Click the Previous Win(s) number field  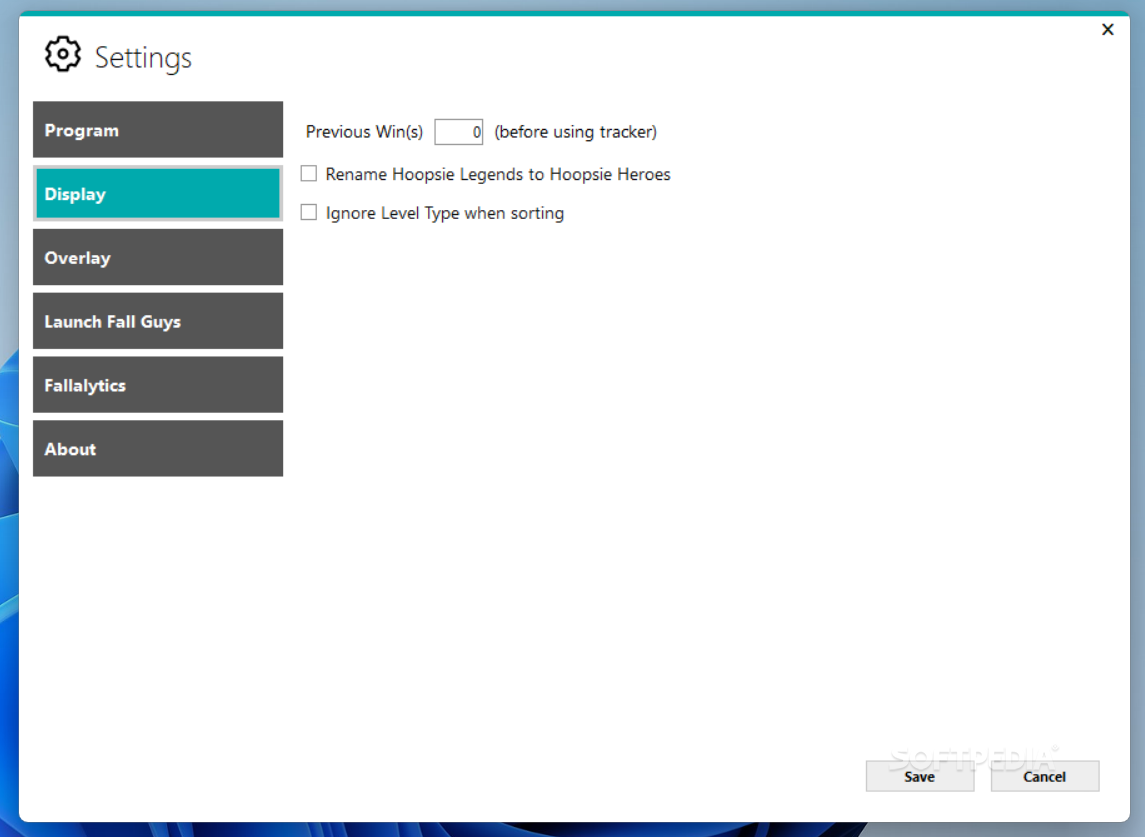pos(459,132)
